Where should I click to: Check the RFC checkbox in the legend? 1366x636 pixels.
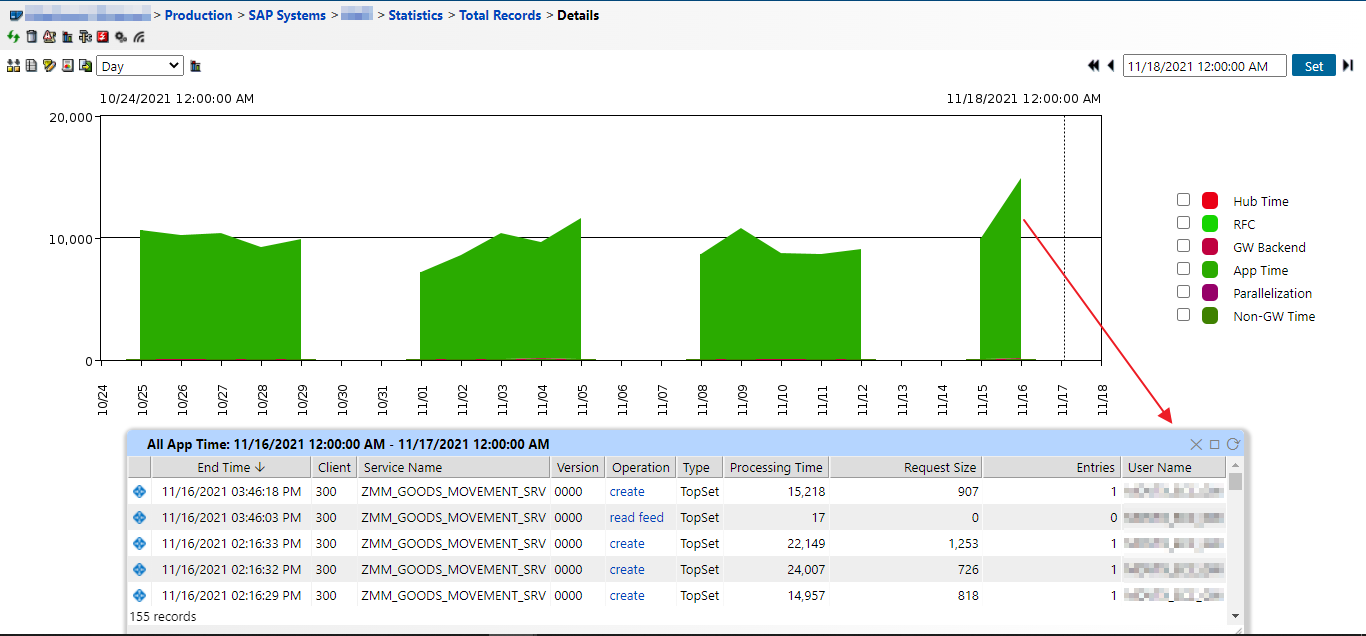pyautogui.click(x=1183, y=223)
